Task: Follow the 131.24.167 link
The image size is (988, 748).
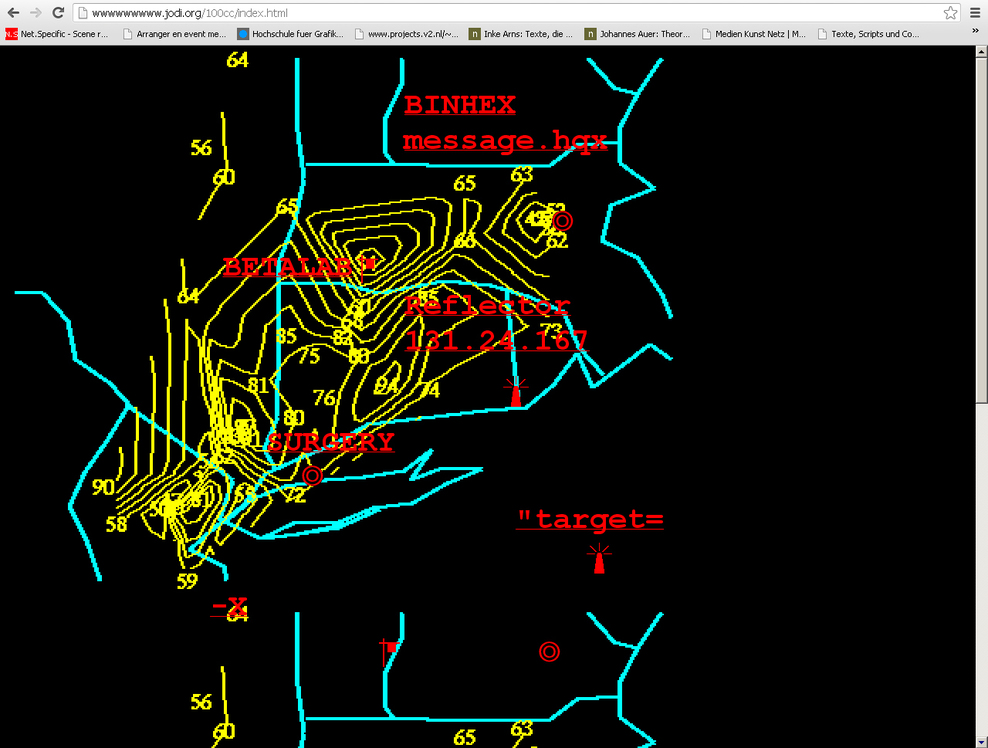Action: [x=496, y=340]
